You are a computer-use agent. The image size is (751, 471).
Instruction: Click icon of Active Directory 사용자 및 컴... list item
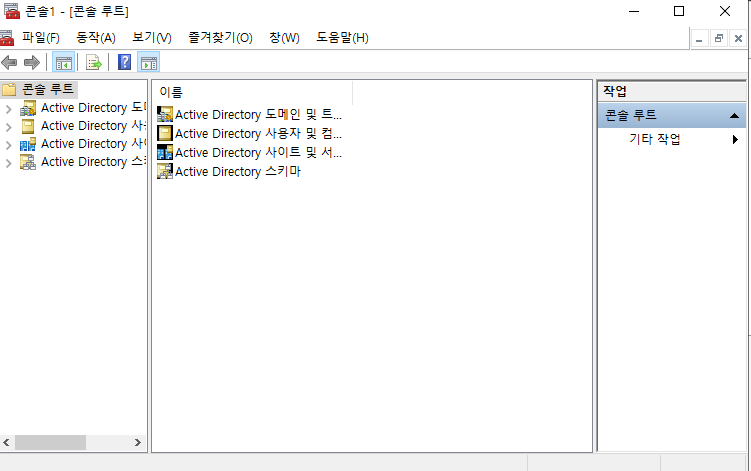pyautogui.click(x=165, y=133)
